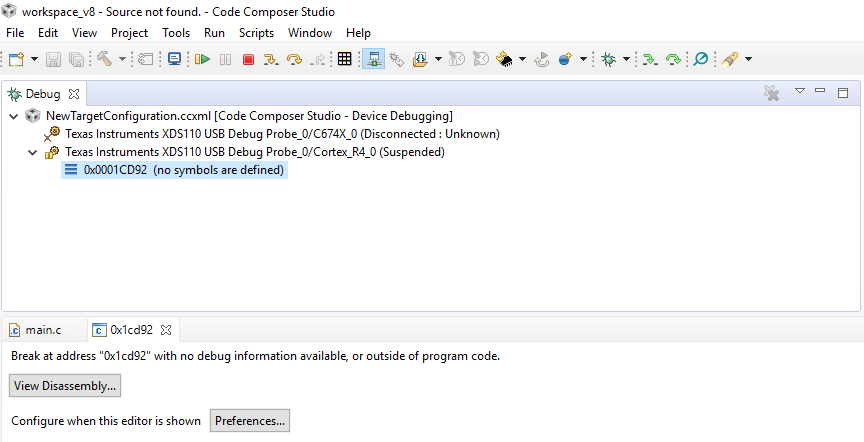
Task: Switch to the main.c editor tab
Action: point(36,330)
